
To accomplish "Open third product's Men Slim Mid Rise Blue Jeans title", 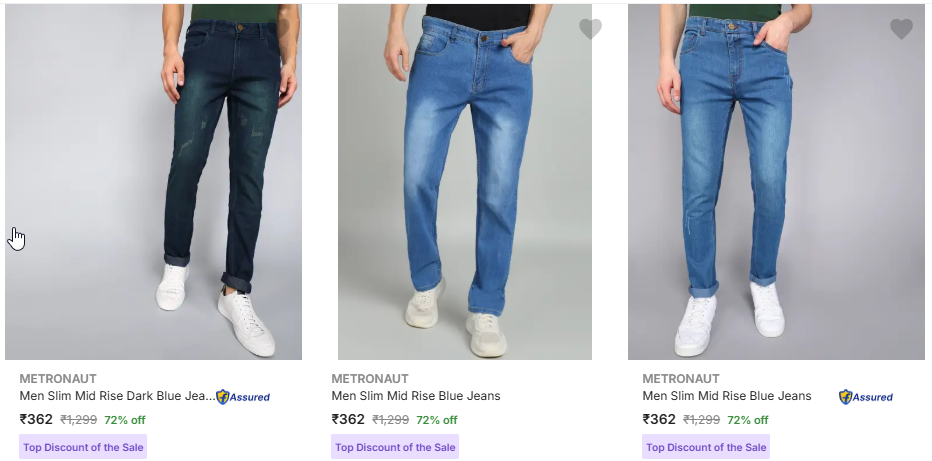I will 726,396.
